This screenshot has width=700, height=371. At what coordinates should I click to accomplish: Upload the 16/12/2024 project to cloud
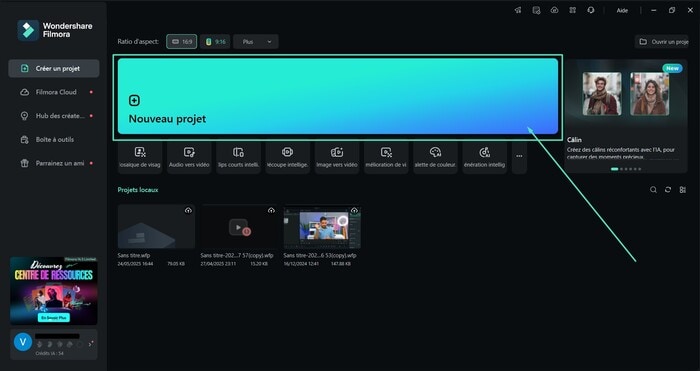[x=354, y=210]
